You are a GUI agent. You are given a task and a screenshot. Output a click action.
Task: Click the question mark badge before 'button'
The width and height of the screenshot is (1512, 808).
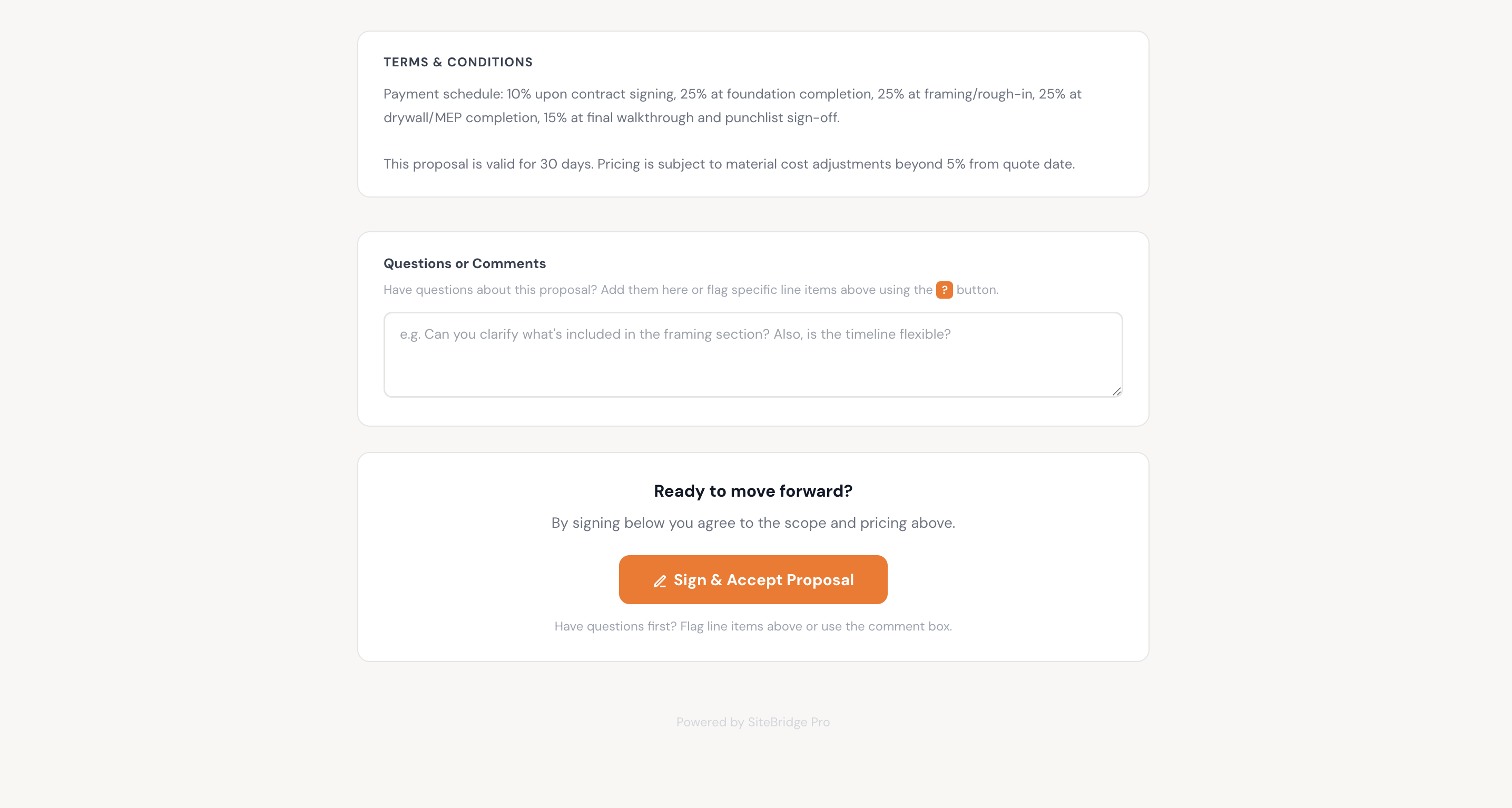(x=944, y=290)
